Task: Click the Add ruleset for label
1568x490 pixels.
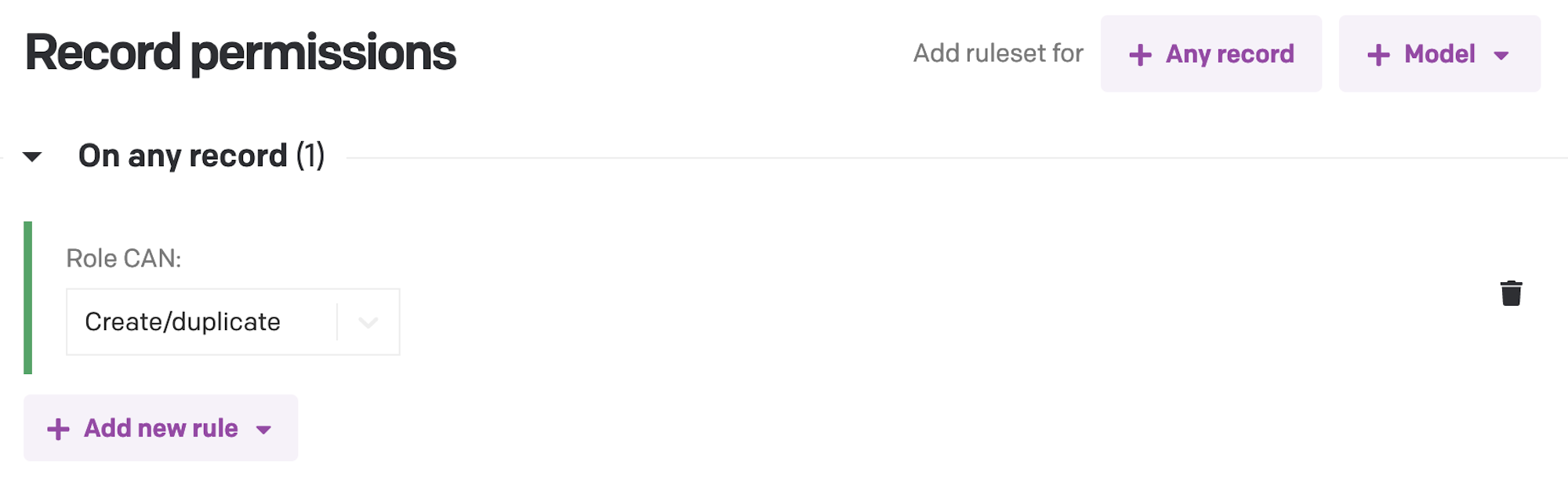Action: point(998,53)
